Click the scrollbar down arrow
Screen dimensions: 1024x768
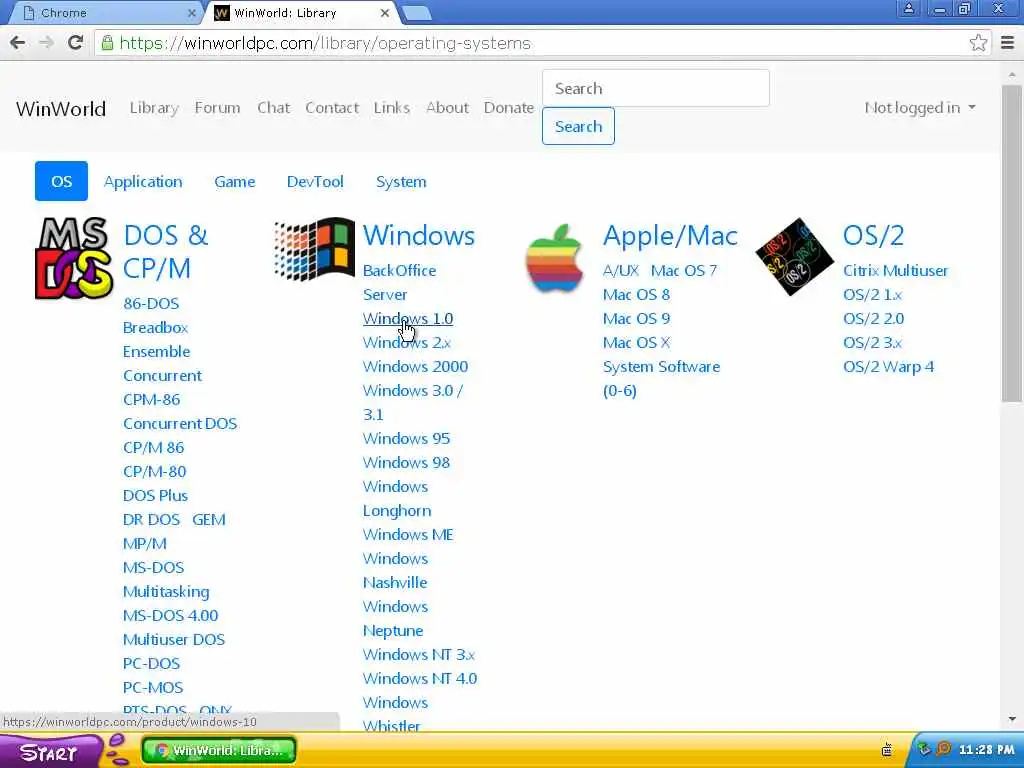click(1012, 719)
